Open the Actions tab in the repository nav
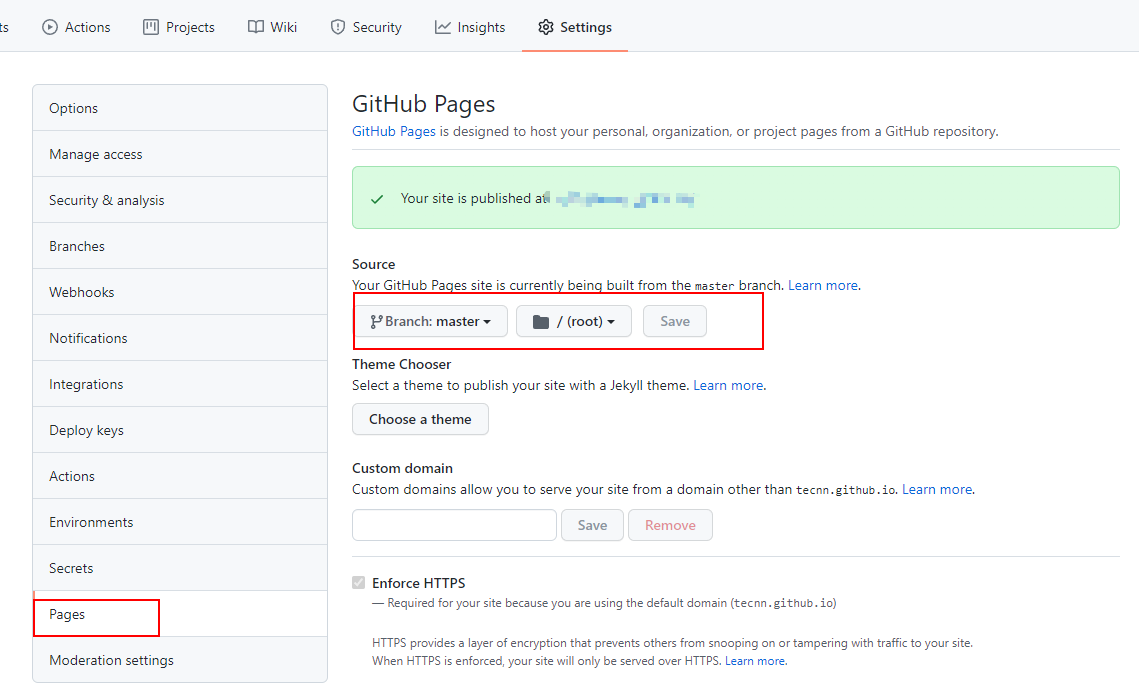The width and height of the screenshot is (1139, 689). (76, 27)
